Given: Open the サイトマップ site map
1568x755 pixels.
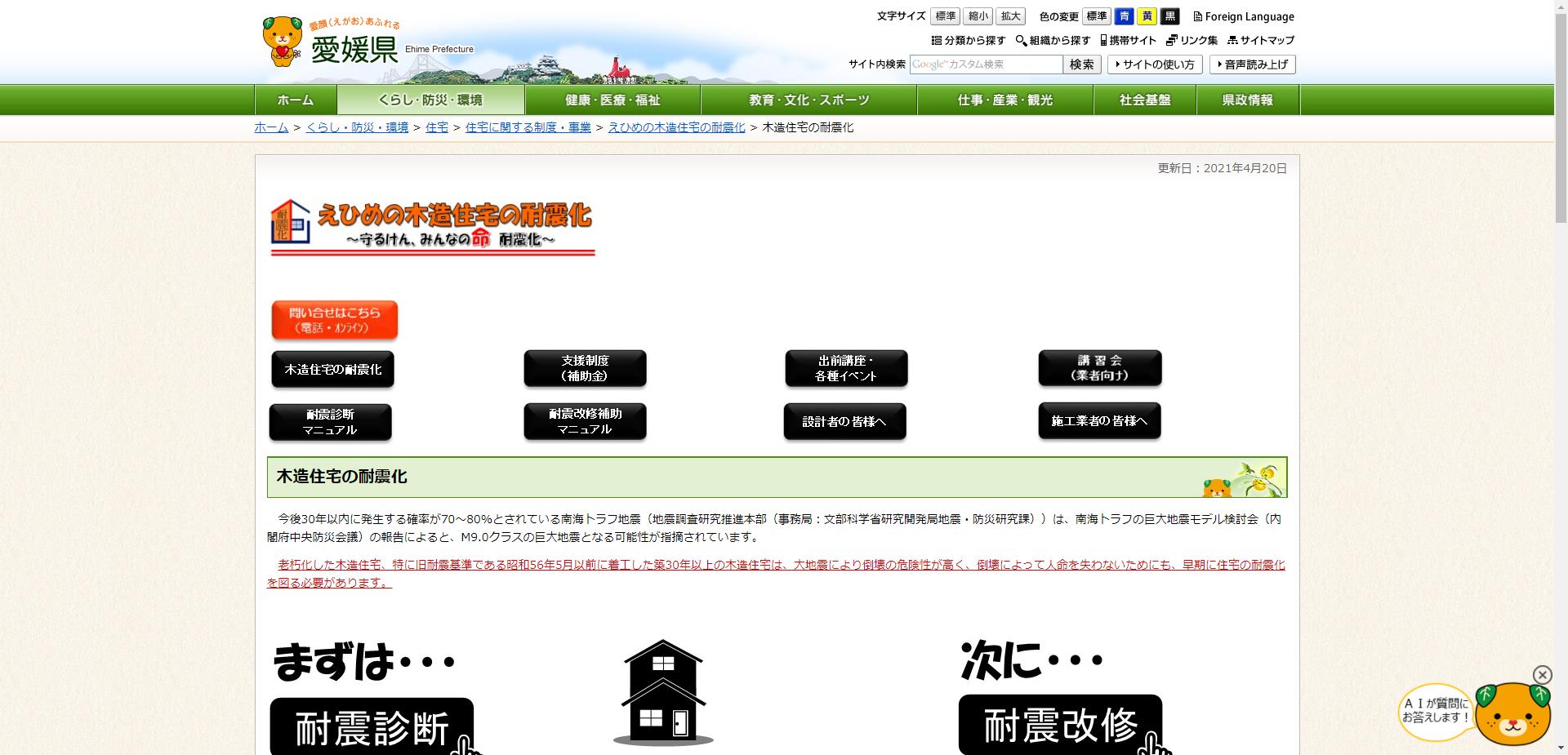Looking at the screenshot, I should [x=1263, y=39].
